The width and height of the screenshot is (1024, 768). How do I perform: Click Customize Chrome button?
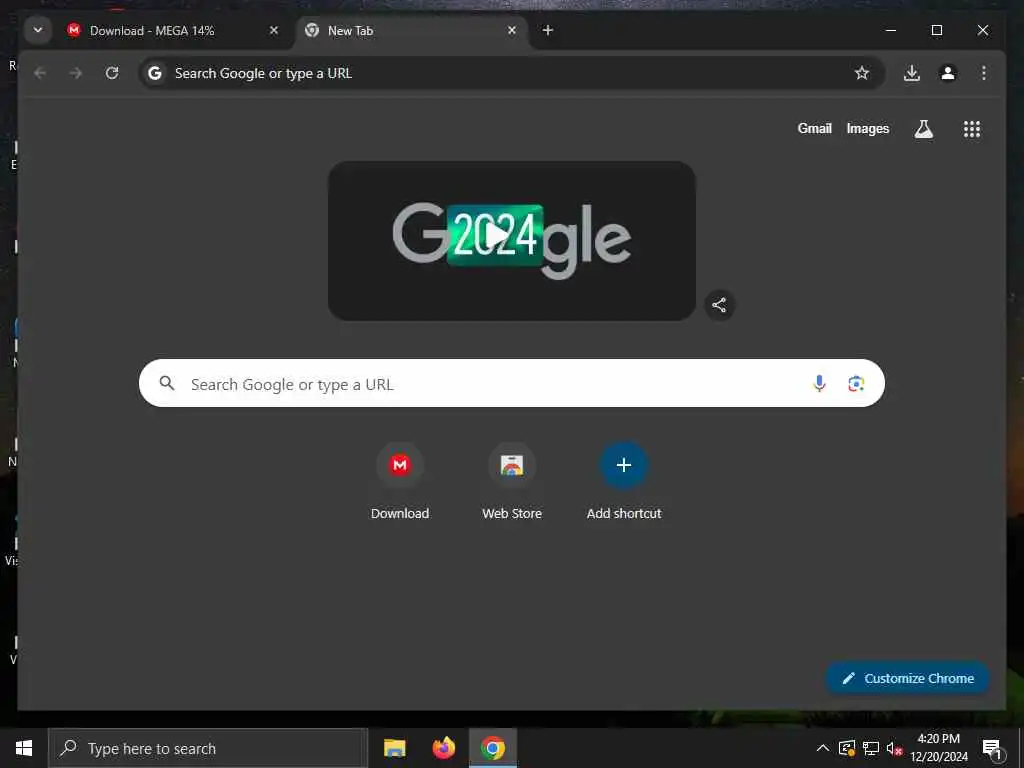coord(908,678)
